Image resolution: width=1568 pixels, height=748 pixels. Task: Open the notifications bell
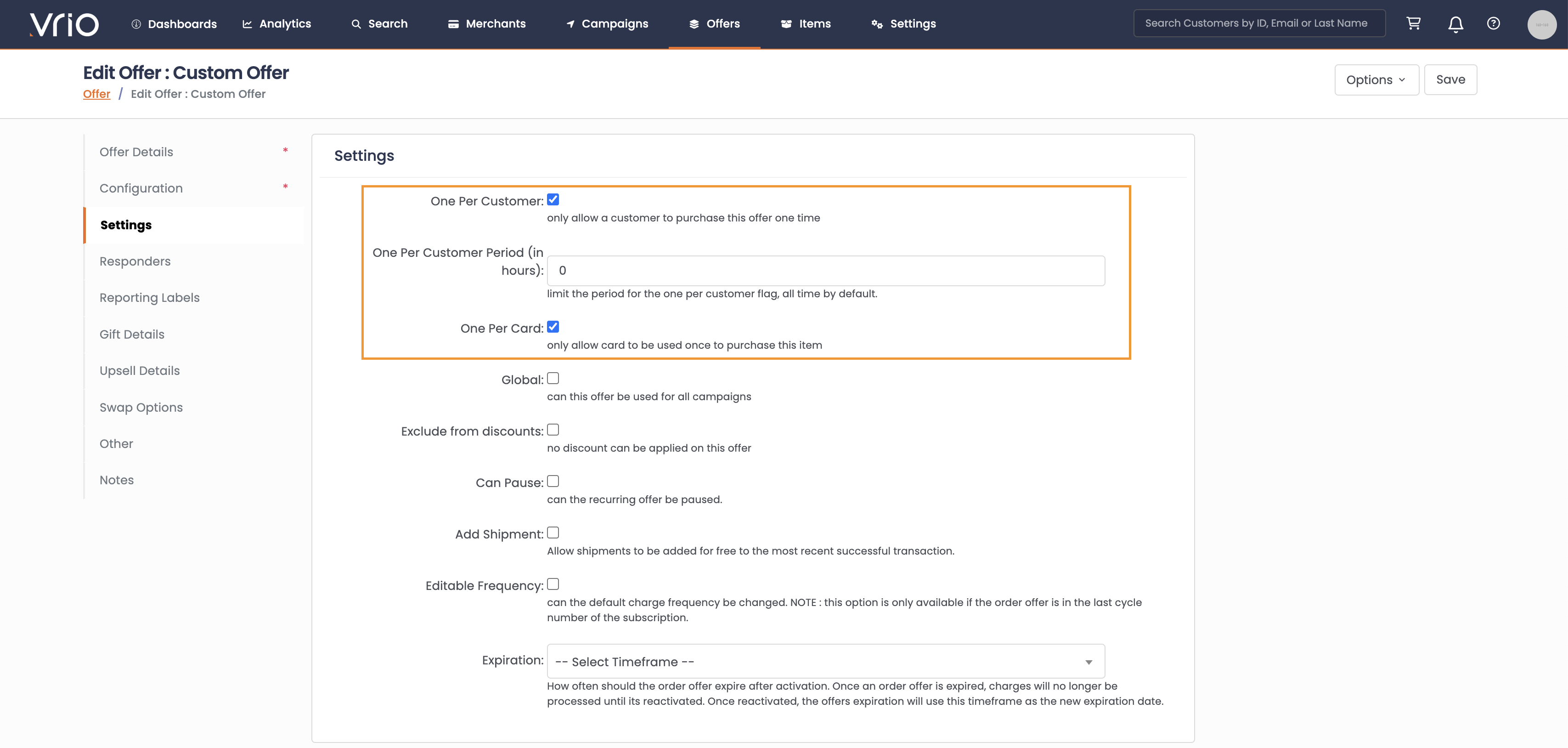click(1455, 24)
